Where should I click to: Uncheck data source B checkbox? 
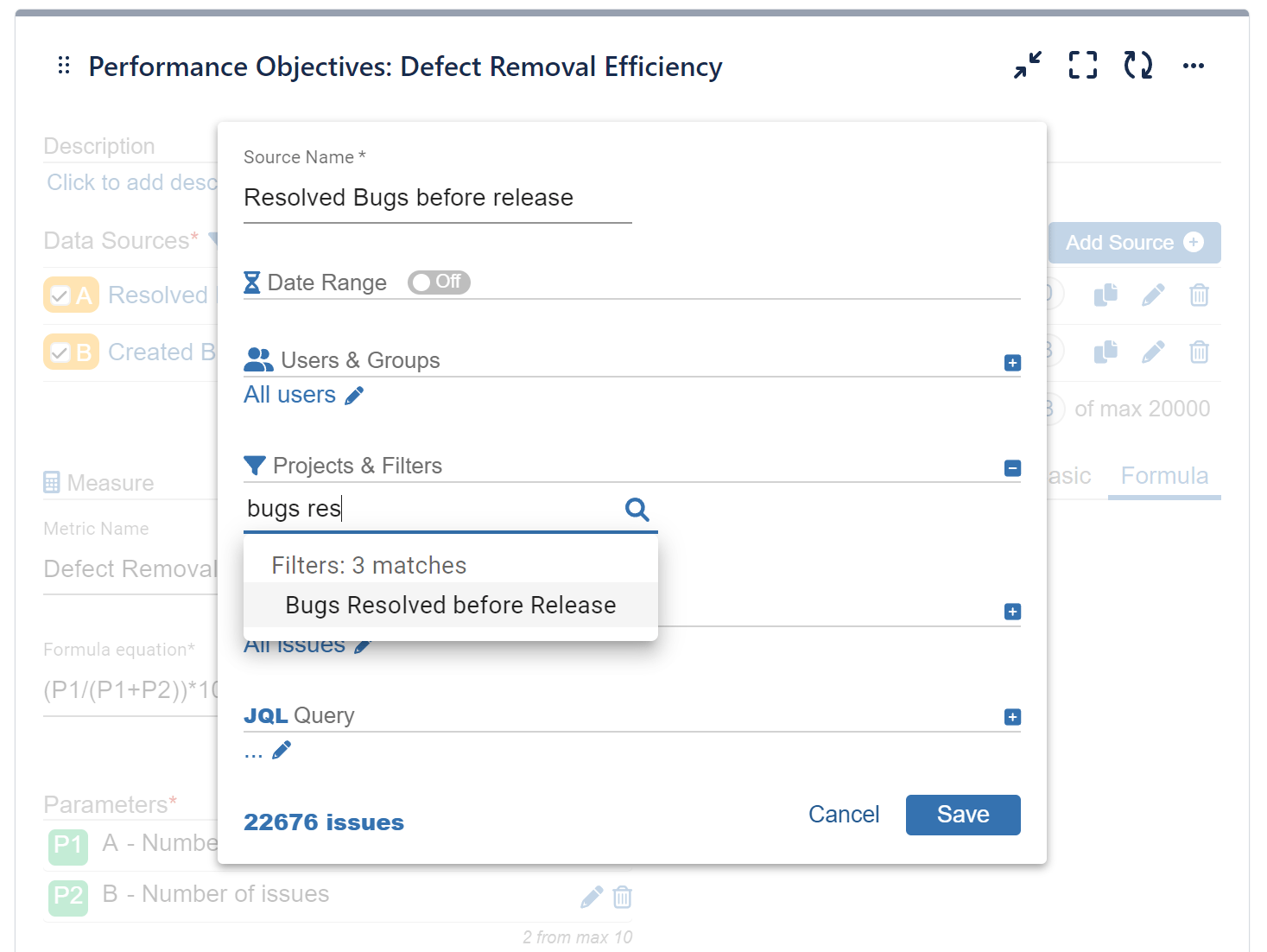[60, 352]
